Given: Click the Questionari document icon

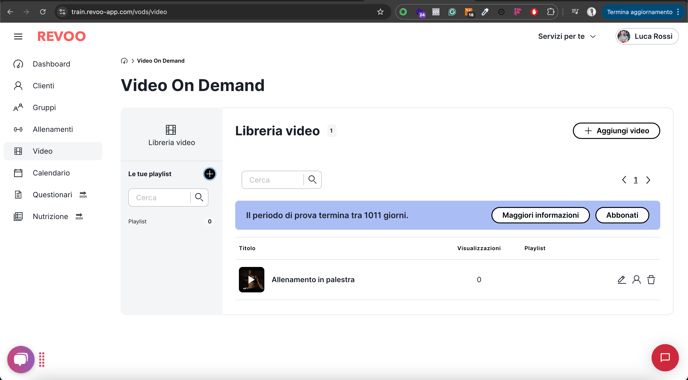Looking at the screenshot, I should (x=18, y=194).
